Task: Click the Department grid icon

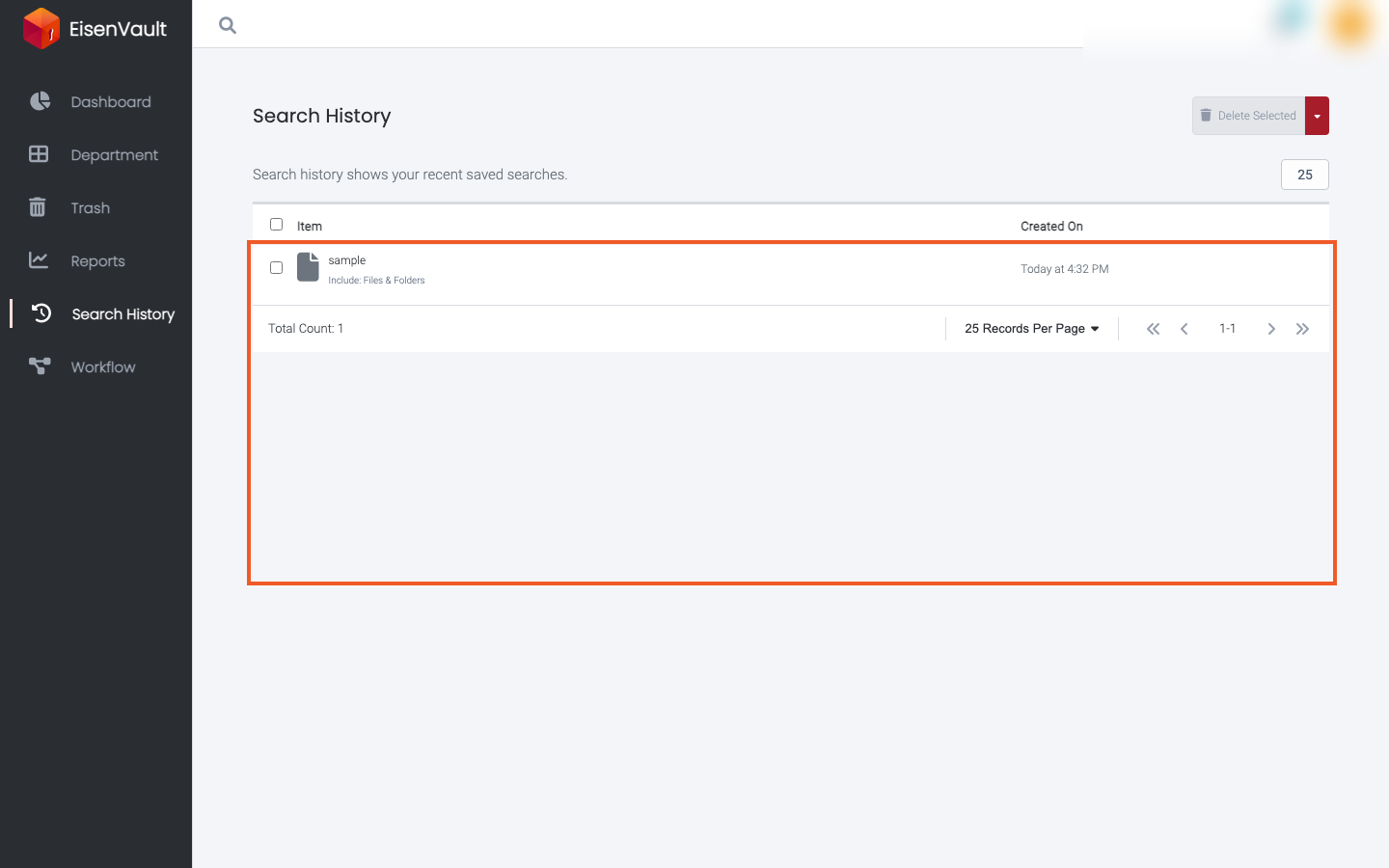Action: tap(39, 154)
